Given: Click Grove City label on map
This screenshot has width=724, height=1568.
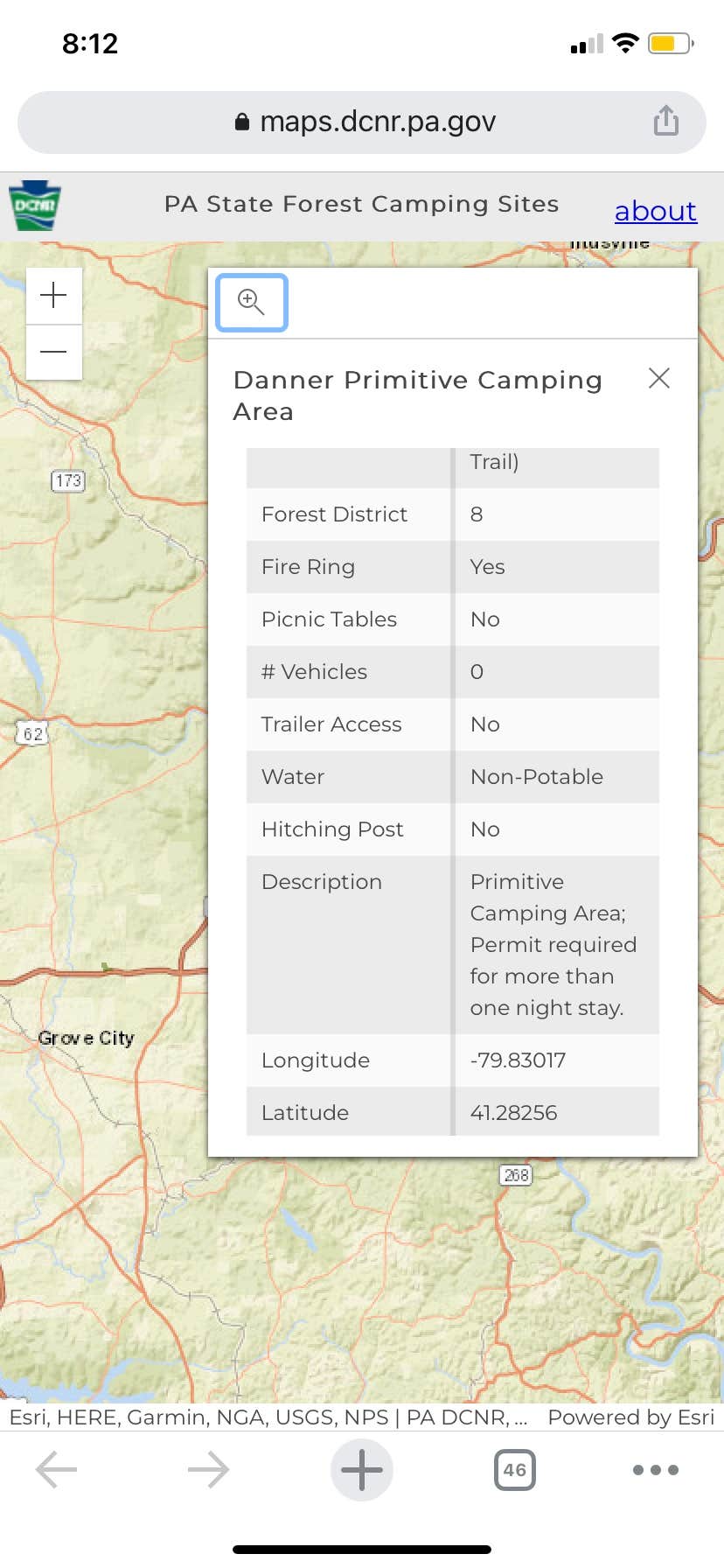Looking at the screenshot, I should [x=86, y=1039].
